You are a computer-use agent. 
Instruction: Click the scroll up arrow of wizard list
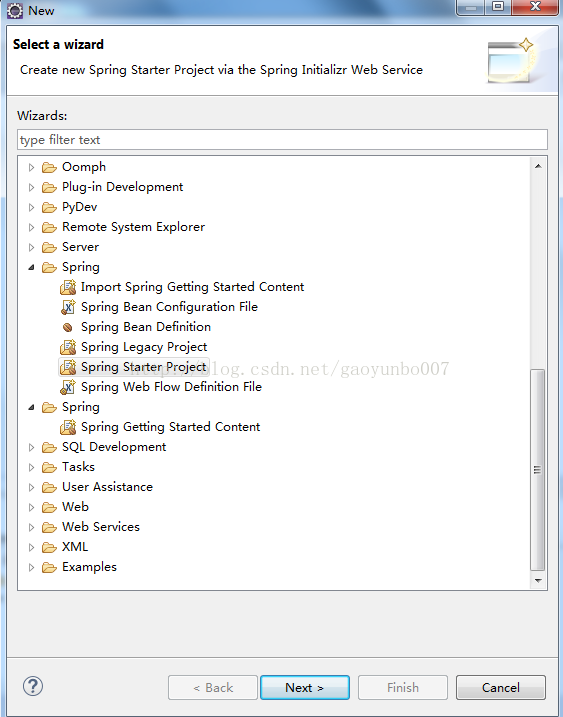[538, 166]
